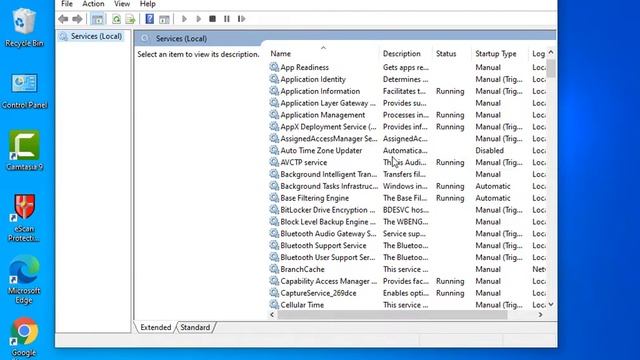Click the Restart Service icon
640x360 pixels.
tap(241, 19)
